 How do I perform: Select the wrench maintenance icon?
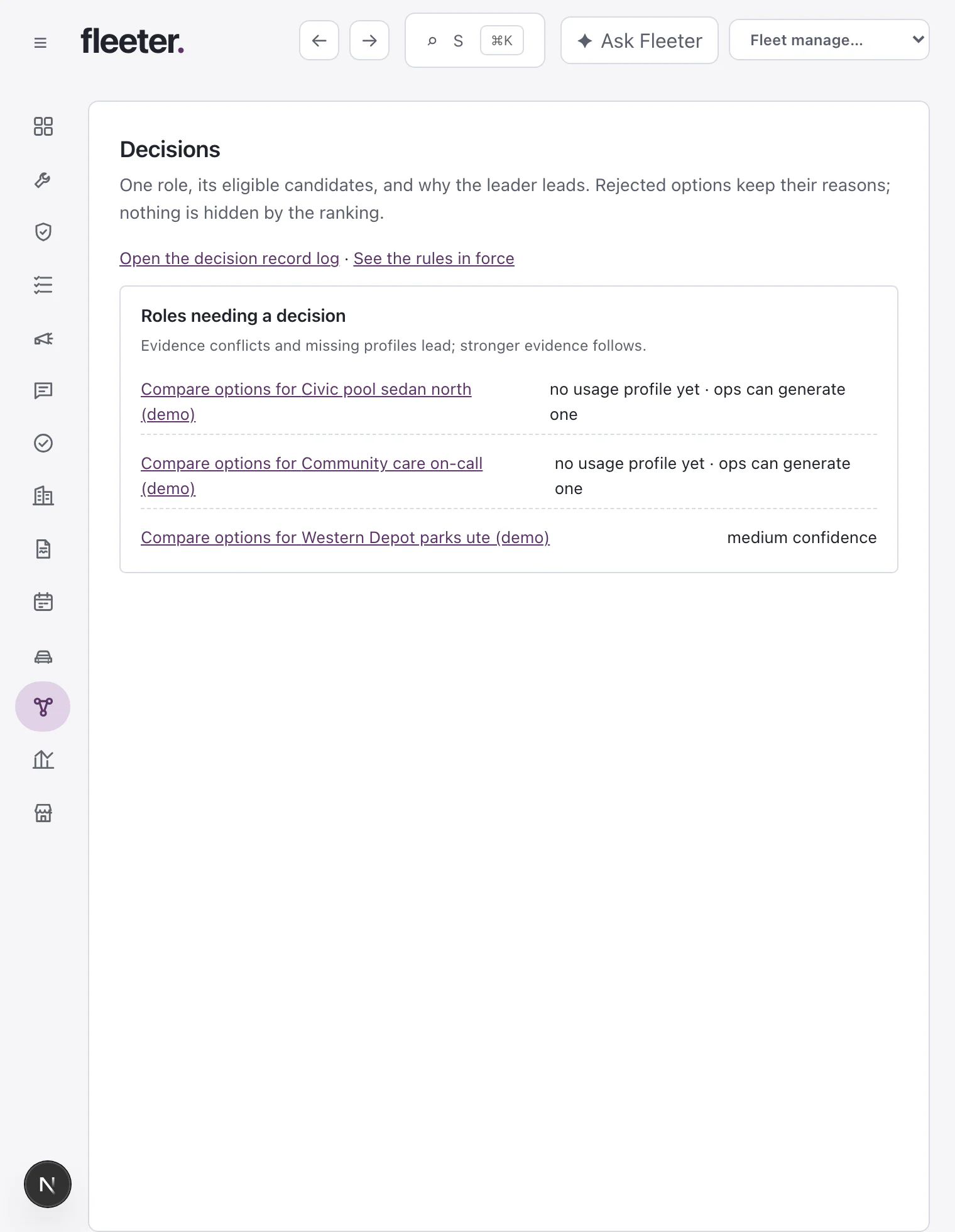pyautogui.click(x=43, y=180)
